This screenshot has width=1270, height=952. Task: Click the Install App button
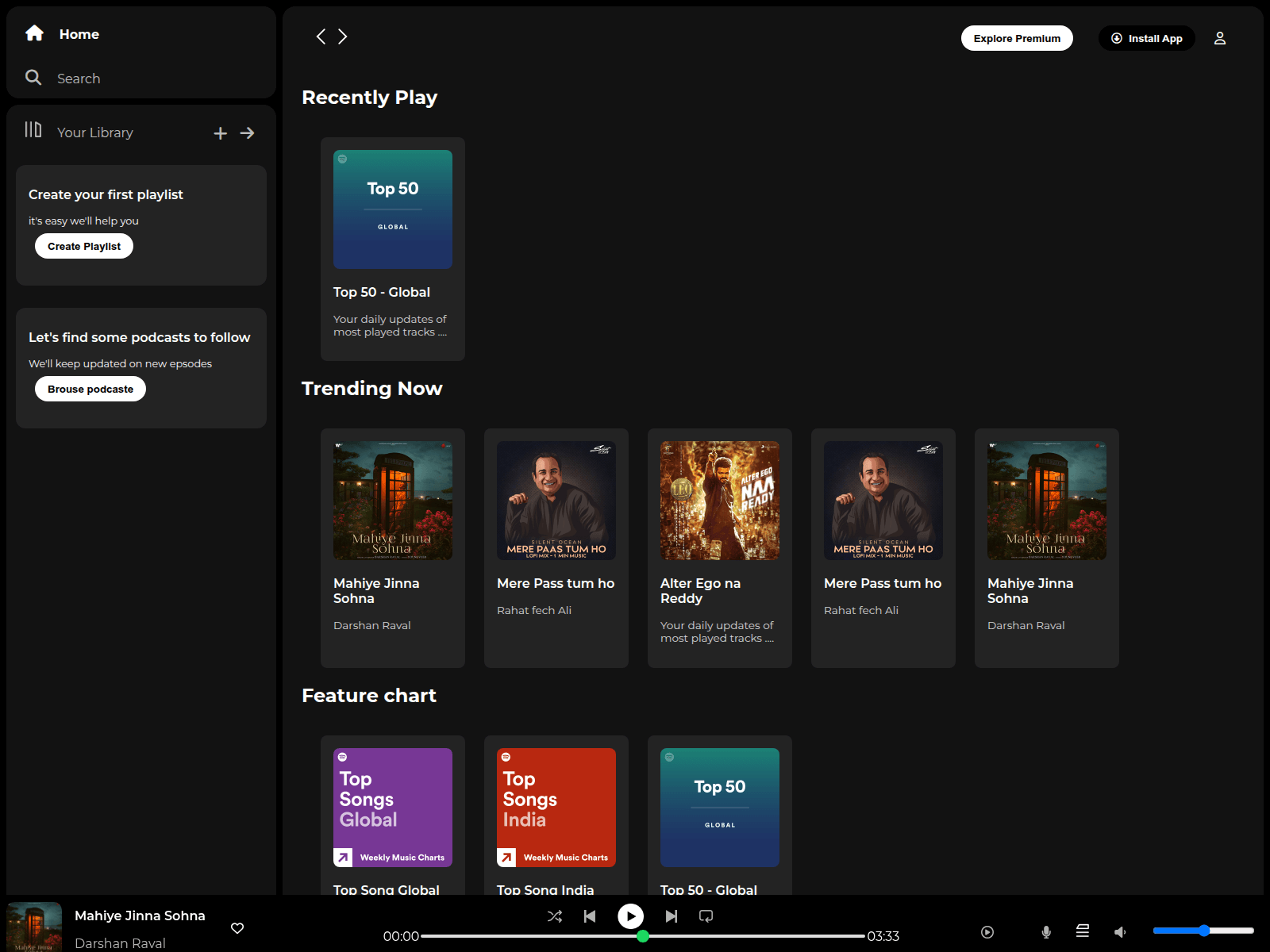1147,38
